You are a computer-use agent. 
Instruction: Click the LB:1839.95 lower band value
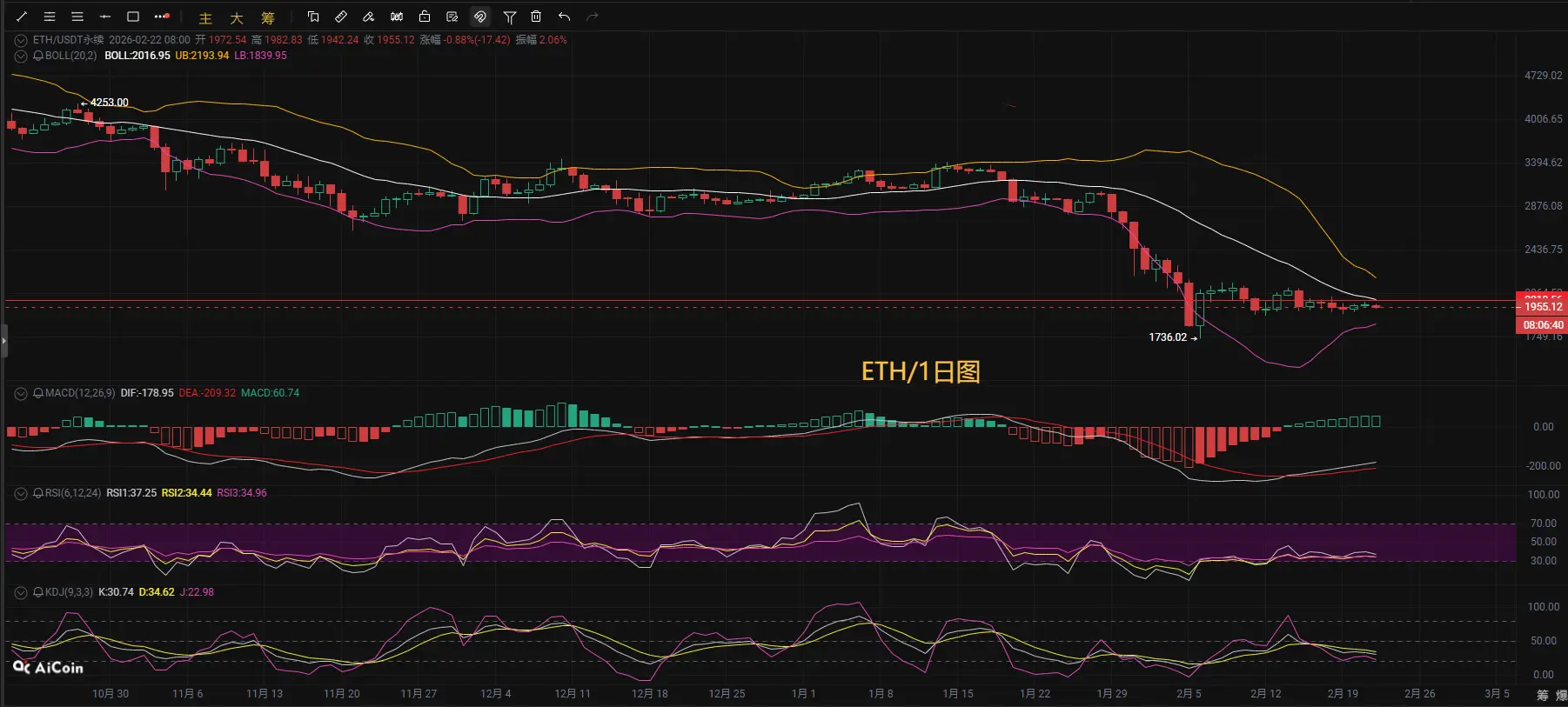(x=260, y=56)
